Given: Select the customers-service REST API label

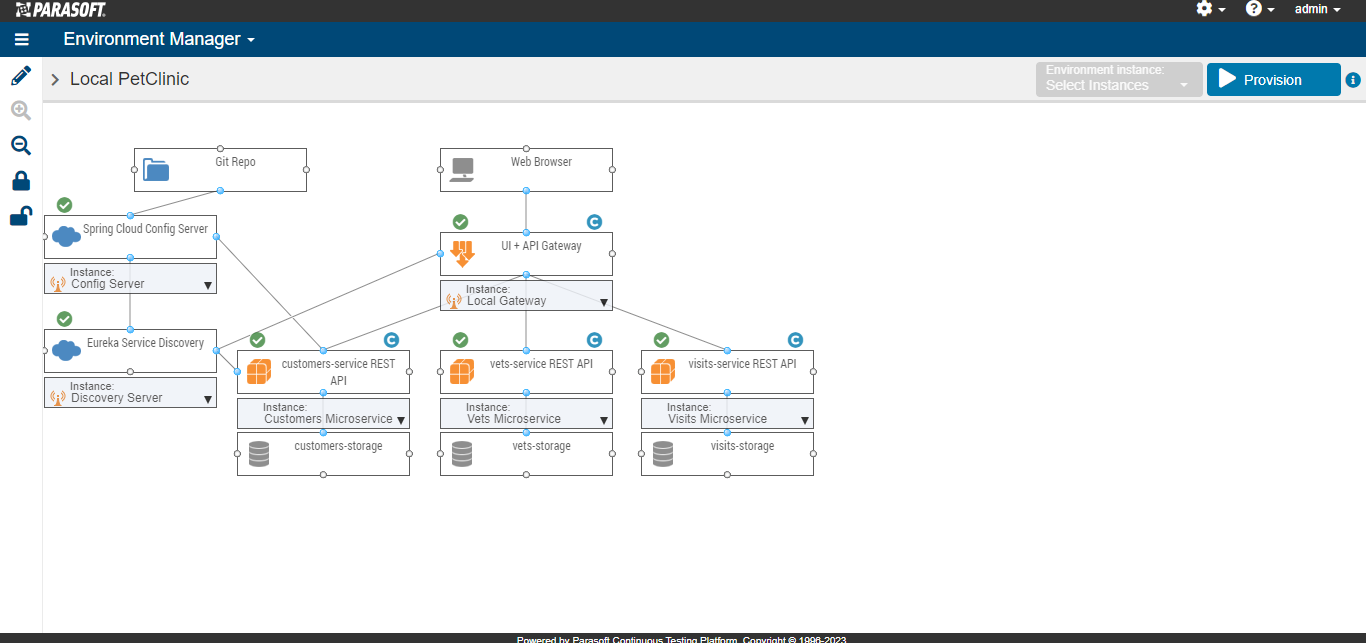Looking at the screenshot, I should 339,372.
